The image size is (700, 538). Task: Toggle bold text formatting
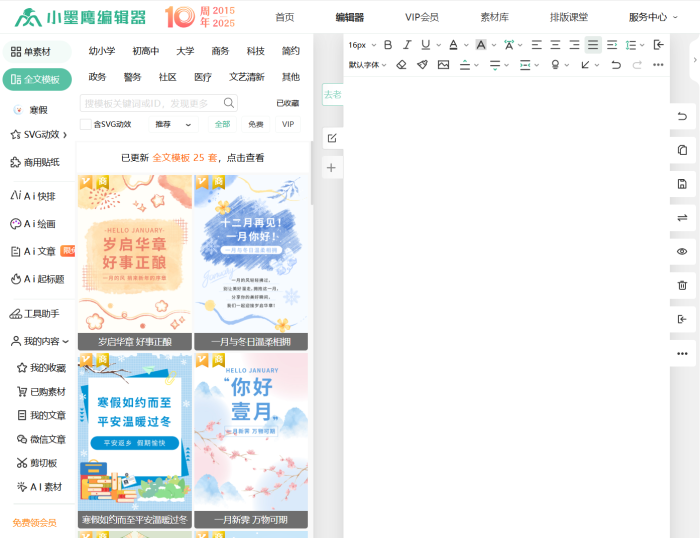[x=387, y=45]
